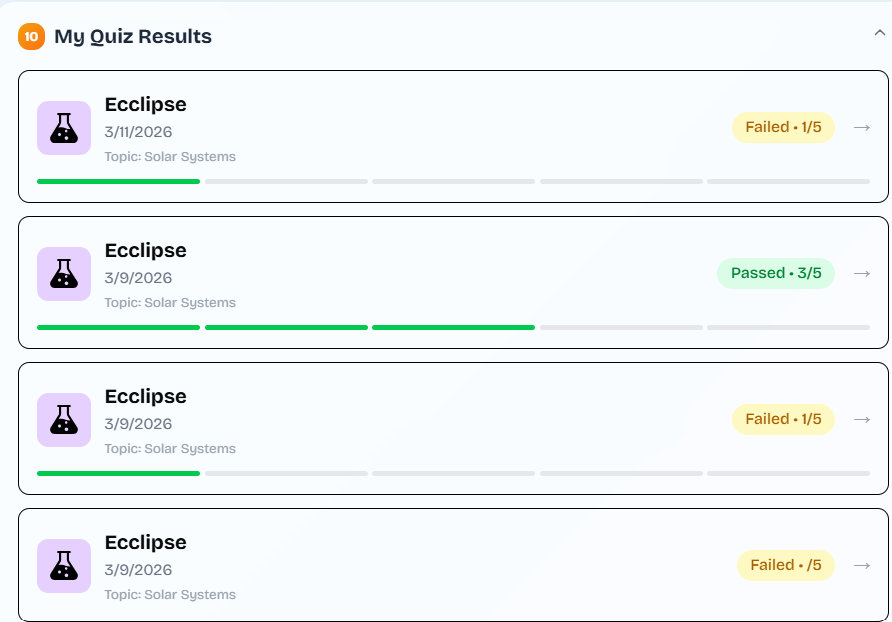The height and width of the screenshot is (622, 892).
Task: Click the flask icon on the 3/11/2026 quiz
Action: pyautogui.click(x=64, y=128)
